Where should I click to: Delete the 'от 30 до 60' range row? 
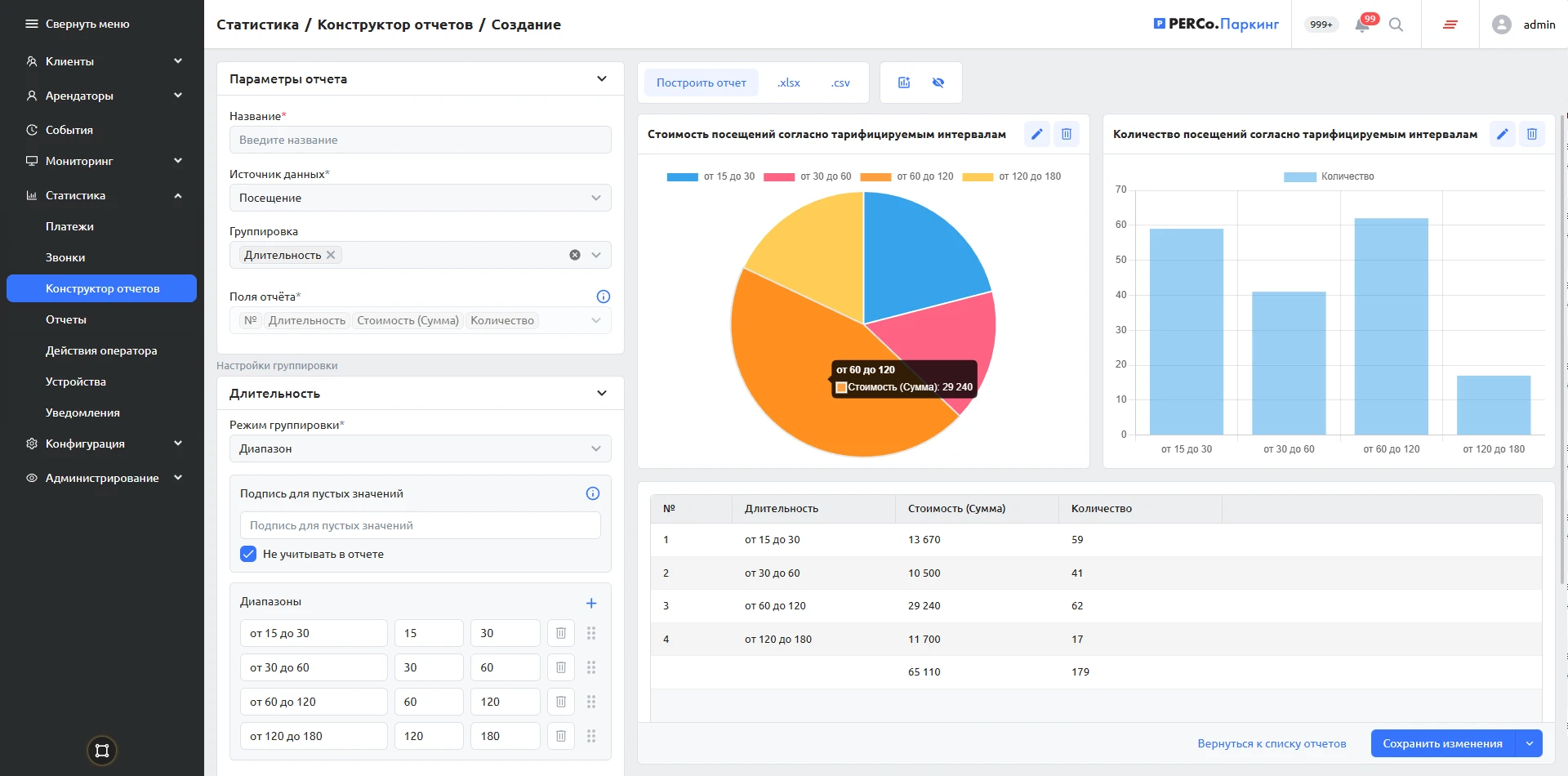pyautogui.click(x=561, y=667)
